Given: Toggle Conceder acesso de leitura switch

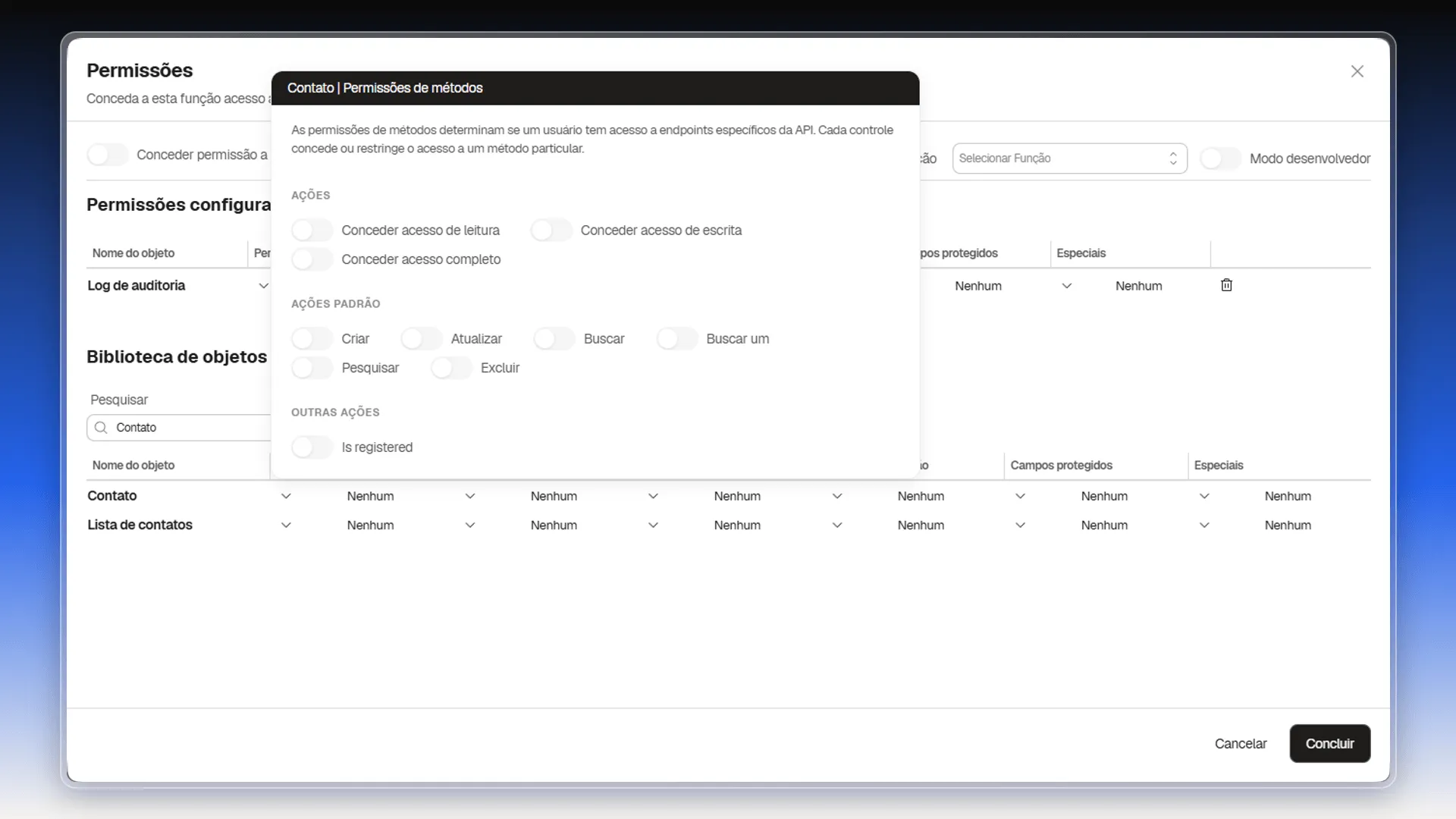Looking at the screenshot, I should pos(312,230).
